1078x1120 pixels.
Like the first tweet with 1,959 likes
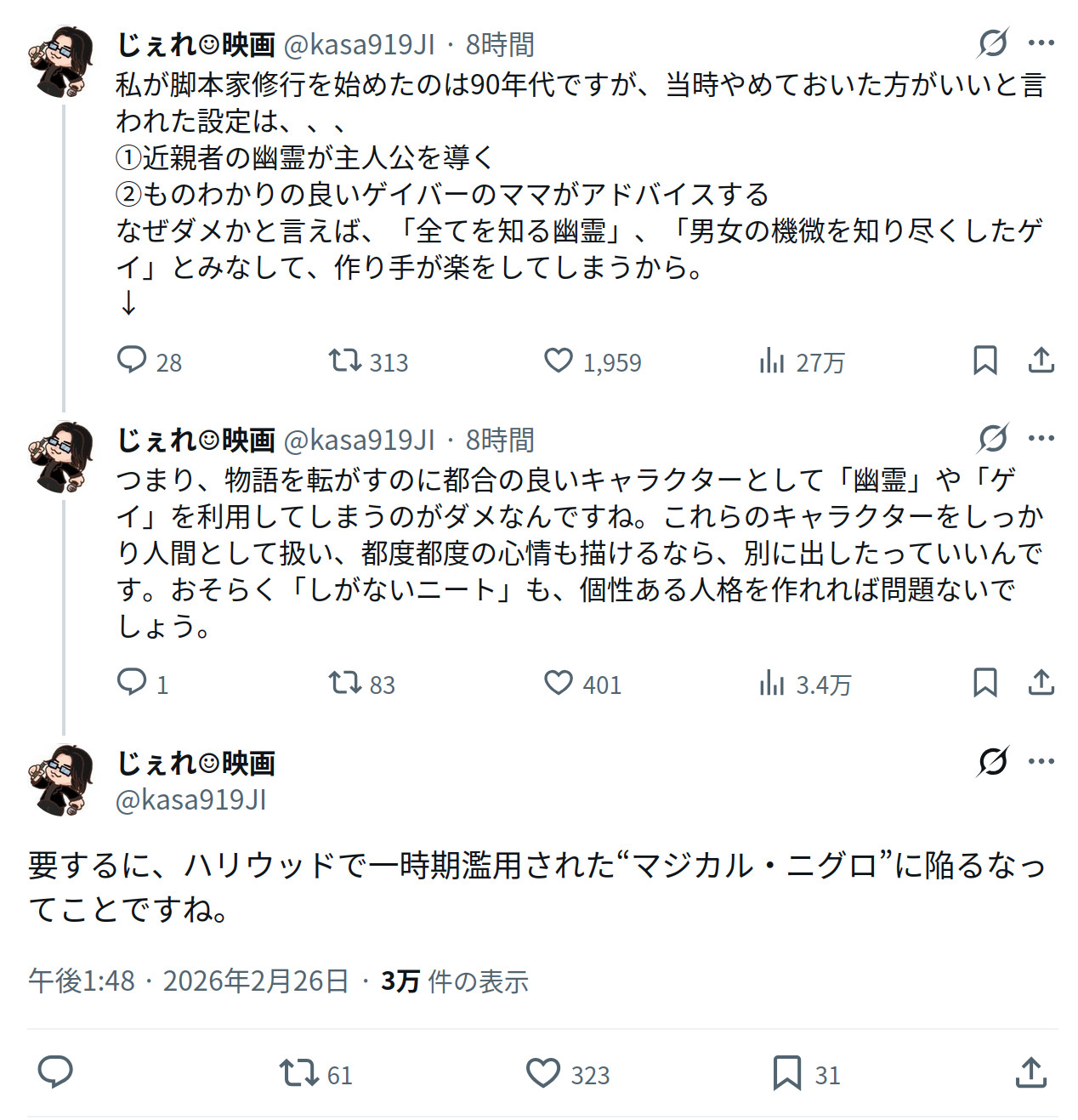tap(559, 361)
